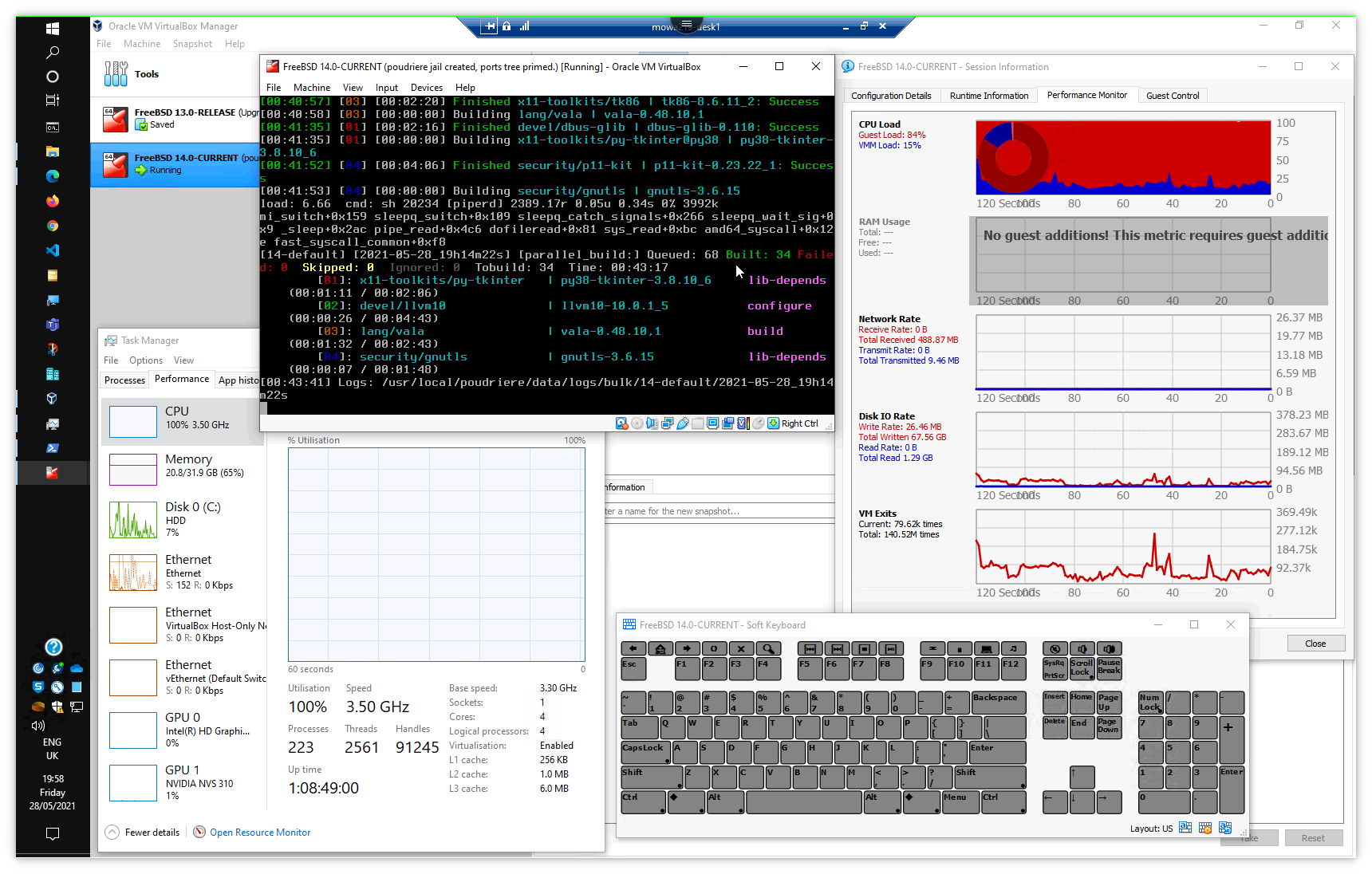Collapse Task Manager with Fewer details arrow
1372x874 pixels.
(x=112, y=832)
